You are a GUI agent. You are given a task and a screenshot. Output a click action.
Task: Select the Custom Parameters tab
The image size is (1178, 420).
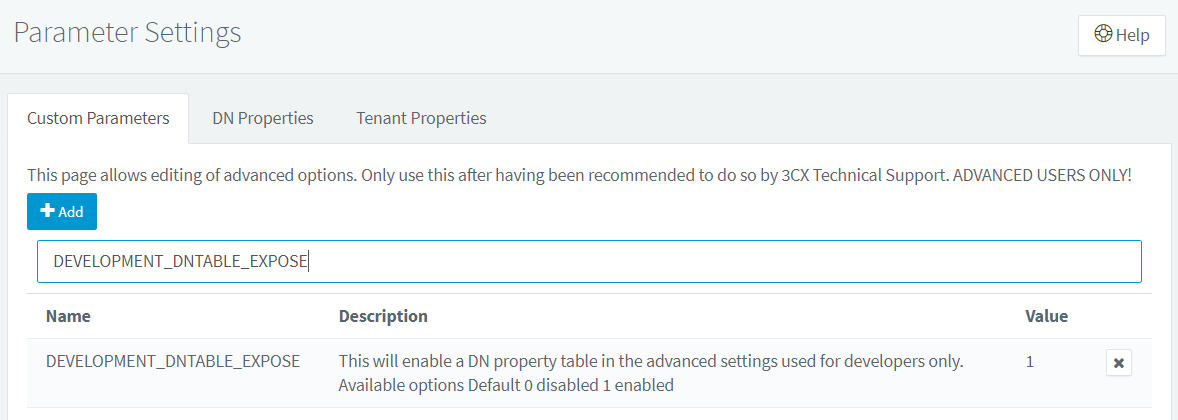coord(98,118)
